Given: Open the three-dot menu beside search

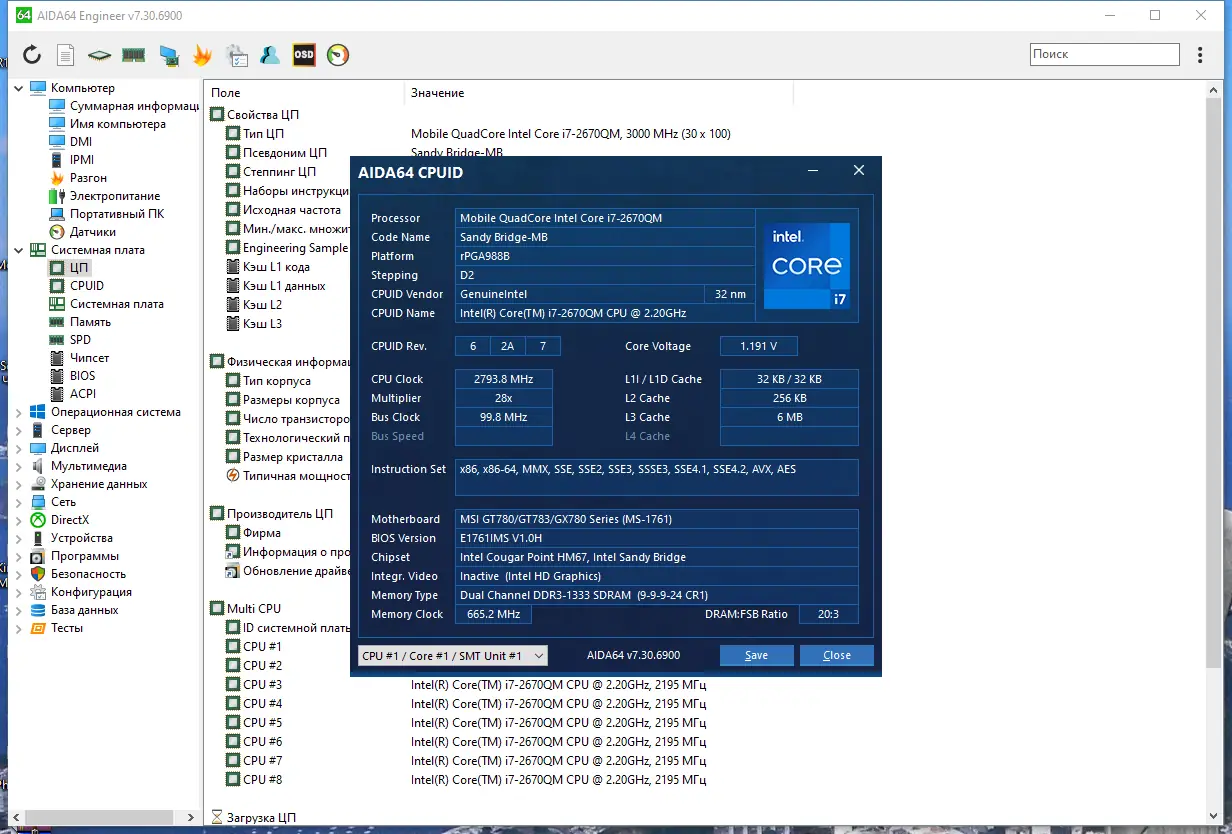Looking at the screenshot, I should (1201, 55).
